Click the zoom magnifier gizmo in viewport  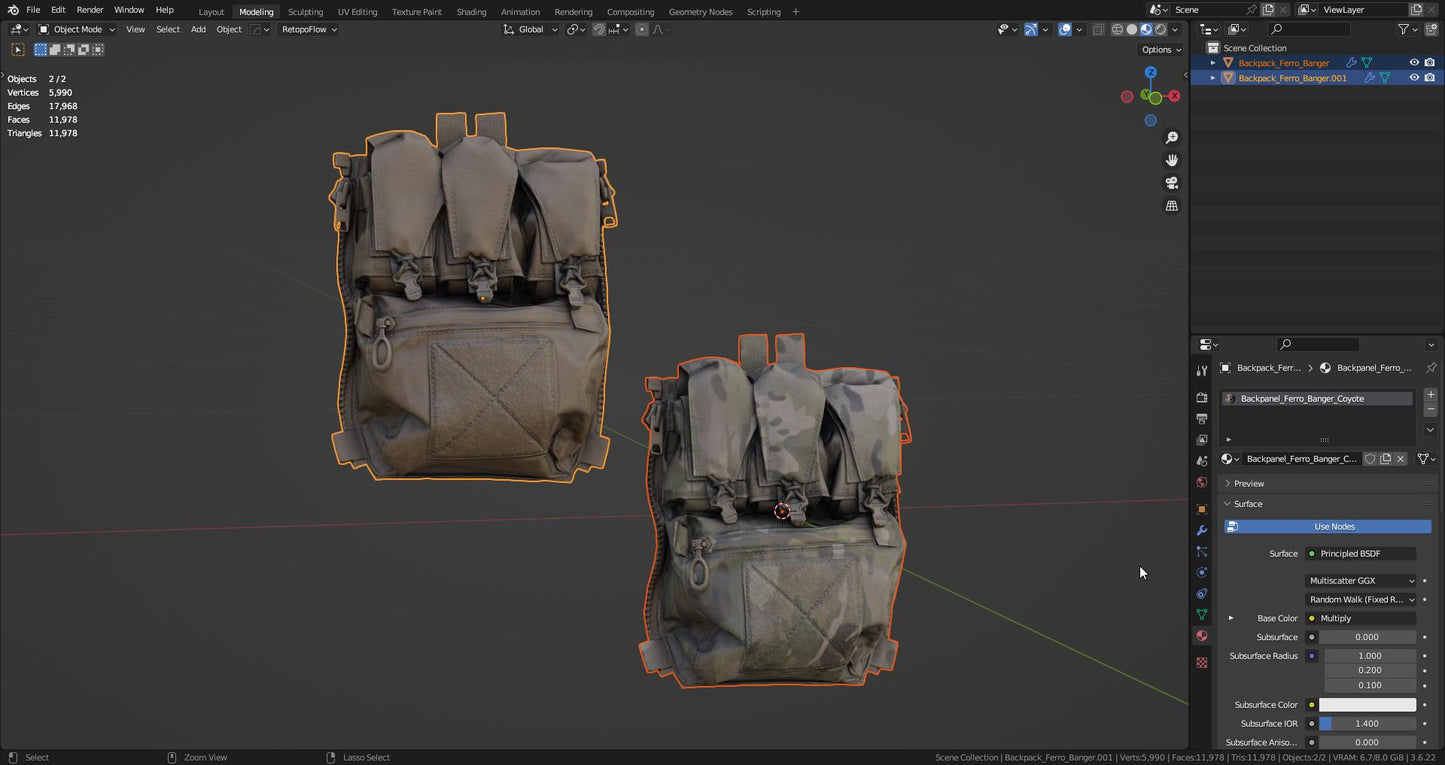pos(1171,138)
